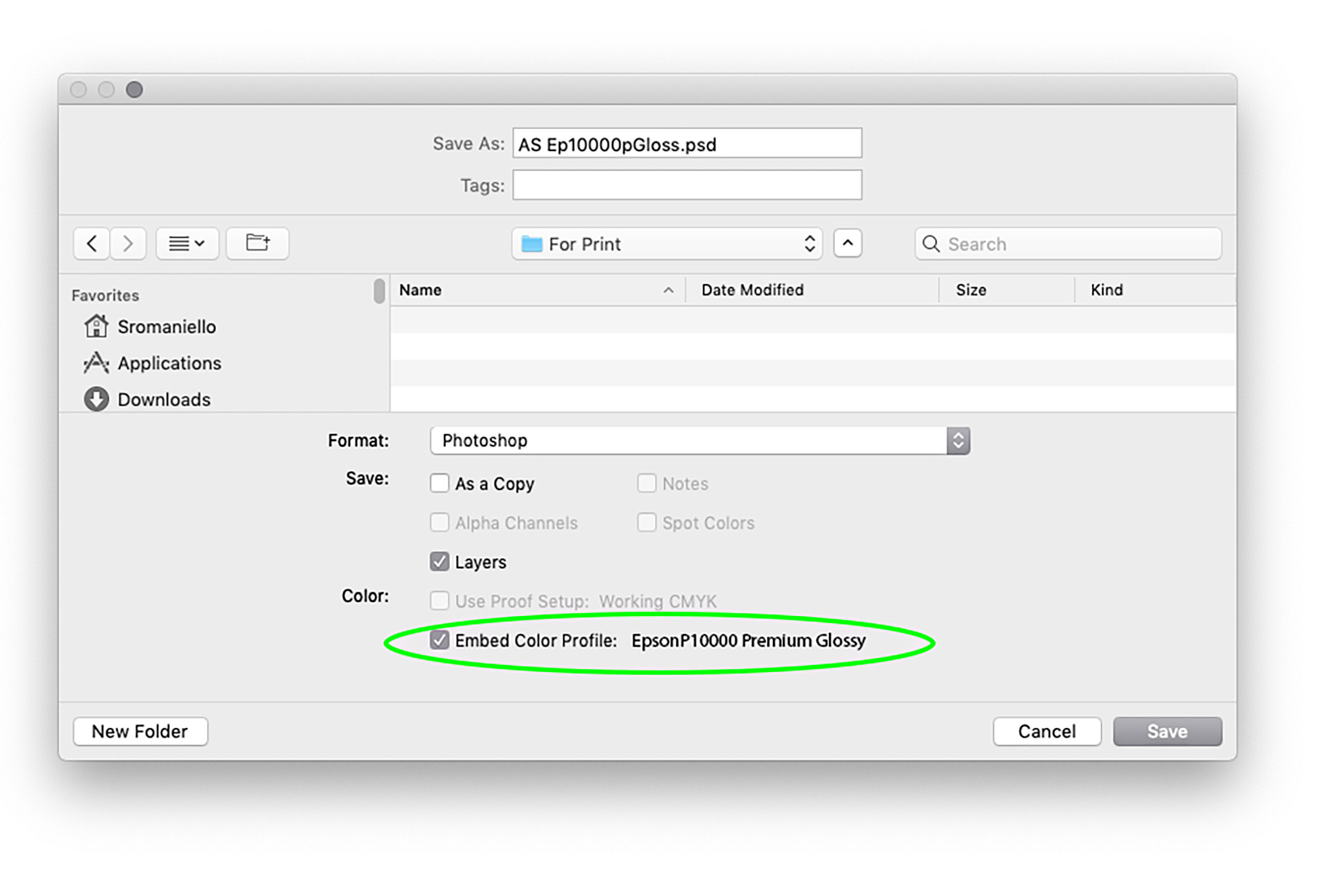Open Applications from the sidebar
Image resolution: width=1322 pixels, height=896 pixels.
coord(169,363)
